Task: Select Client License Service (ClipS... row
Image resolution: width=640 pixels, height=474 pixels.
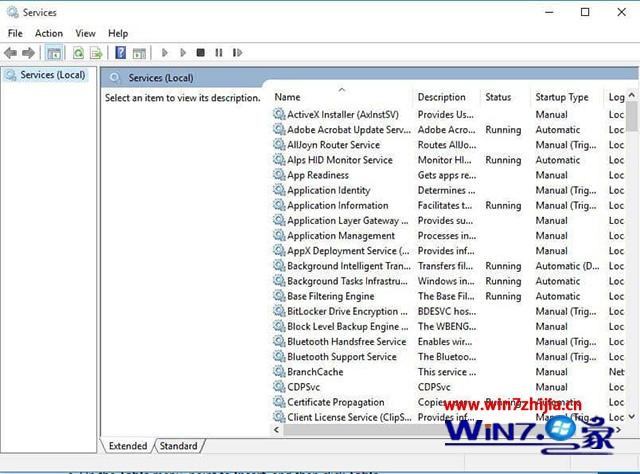Action: 449,417
